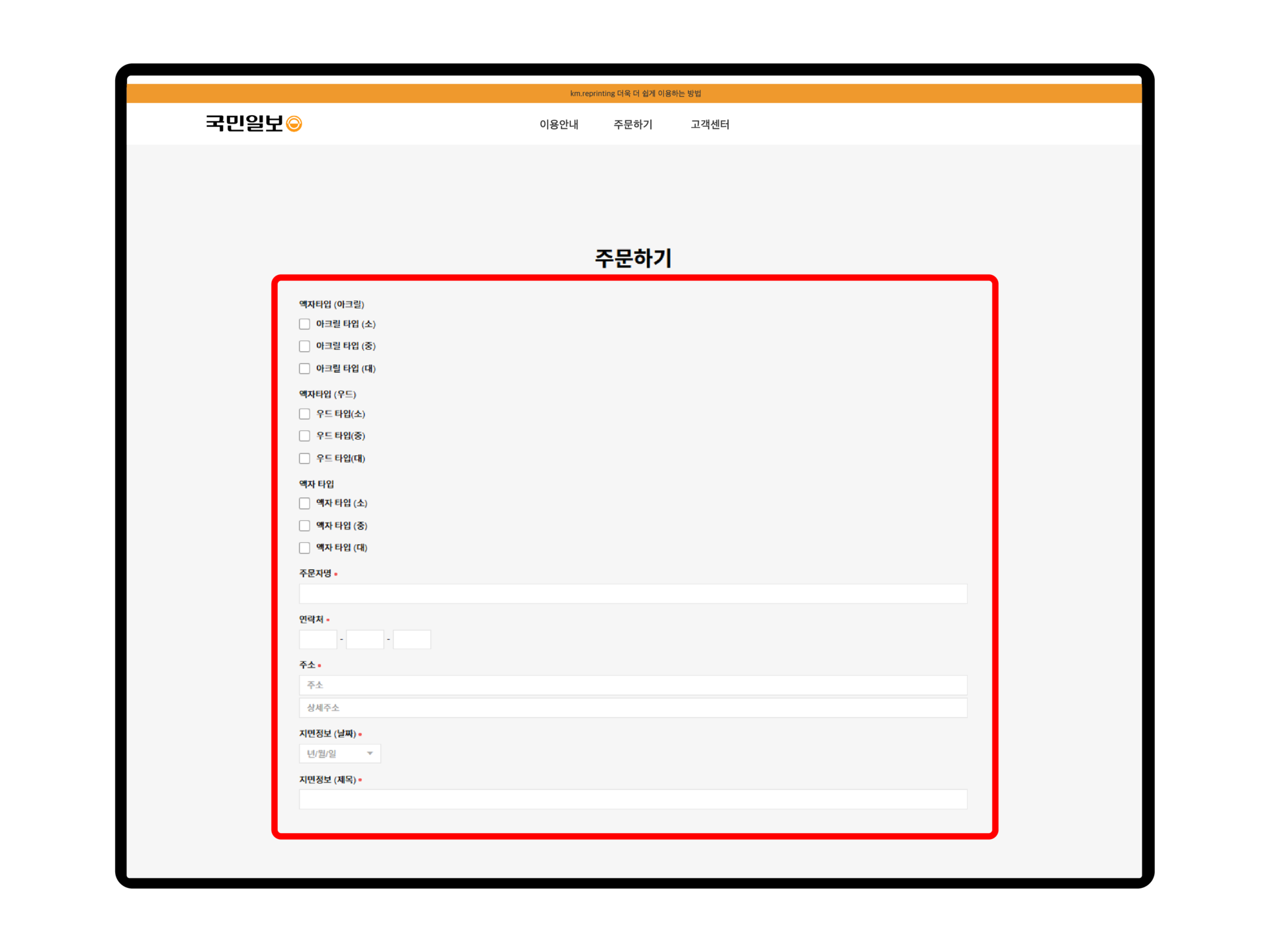The width and height of the screenshot is (1270, 952).
Task: Select 액자 타입 (중) checkbox
Action: pyautogui.click(x=304, y=526)
